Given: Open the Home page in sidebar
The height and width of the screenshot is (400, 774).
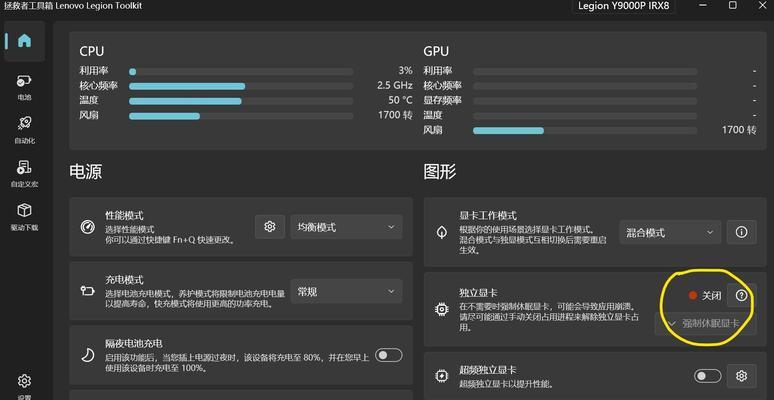Looking at the screenshot, I should [24, 41].
